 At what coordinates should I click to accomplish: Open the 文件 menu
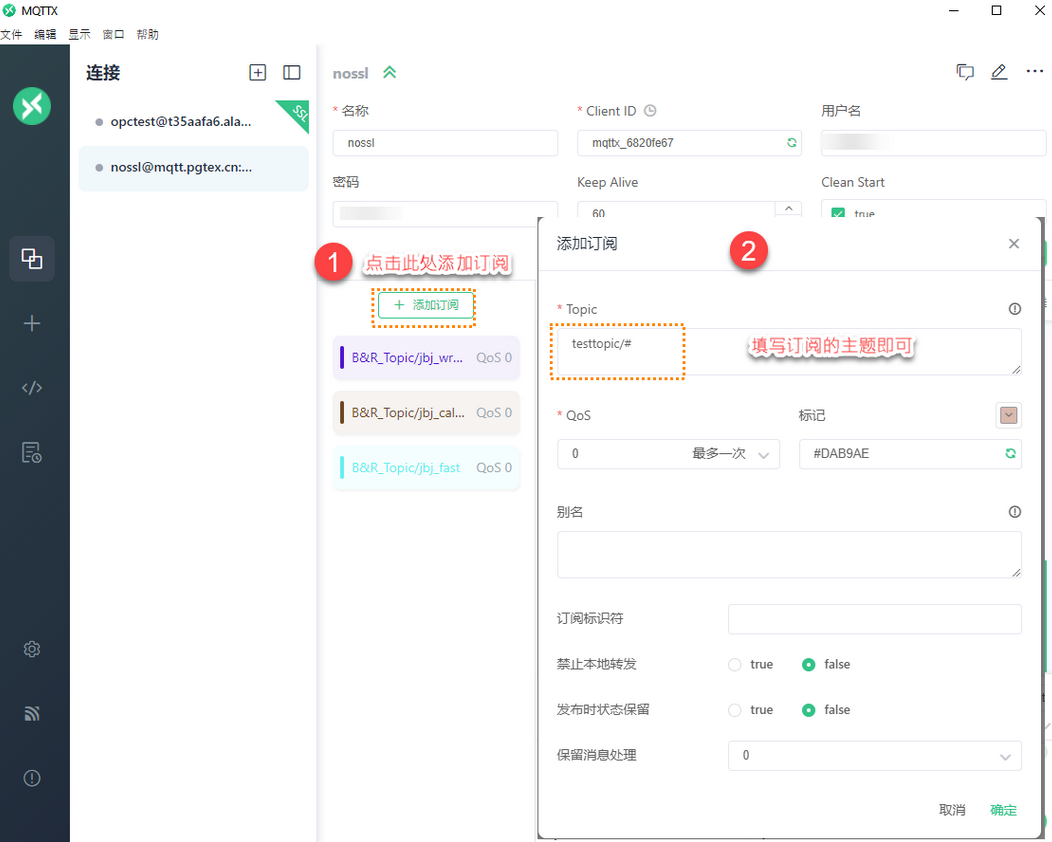[x=11, y=34]
